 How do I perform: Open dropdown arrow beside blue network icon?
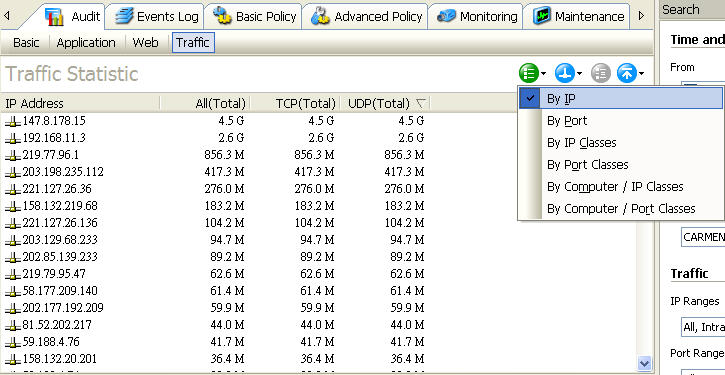point(579,74)
